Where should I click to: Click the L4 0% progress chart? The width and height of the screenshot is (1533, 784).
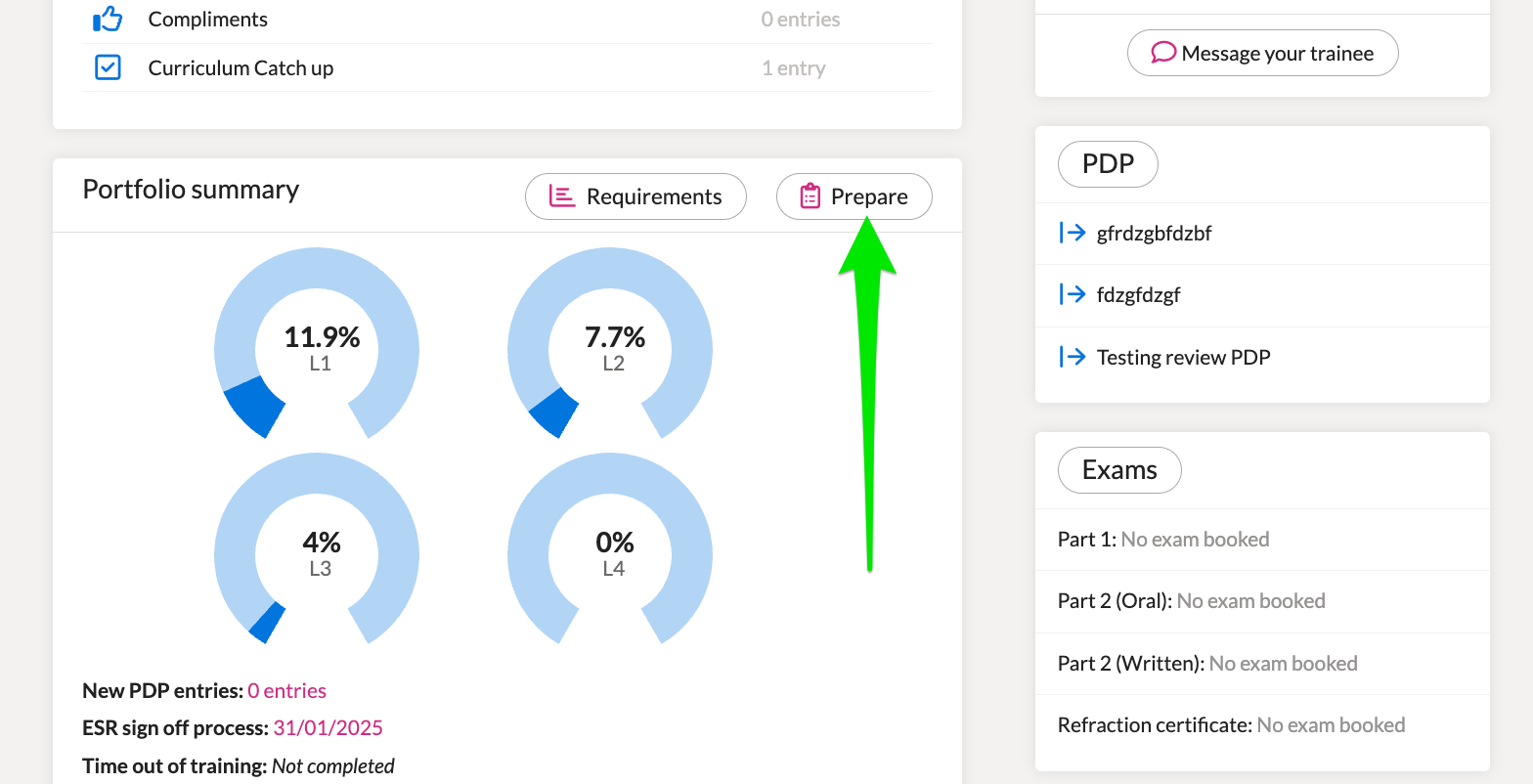(x=610, y=553)
